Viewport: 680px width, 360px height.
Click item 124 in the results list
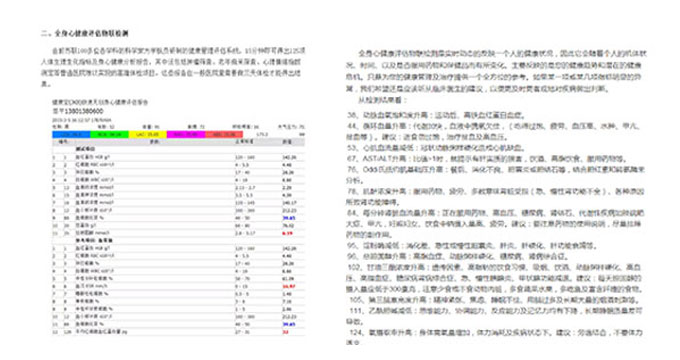pyautogui.click(x=494, y=337)
